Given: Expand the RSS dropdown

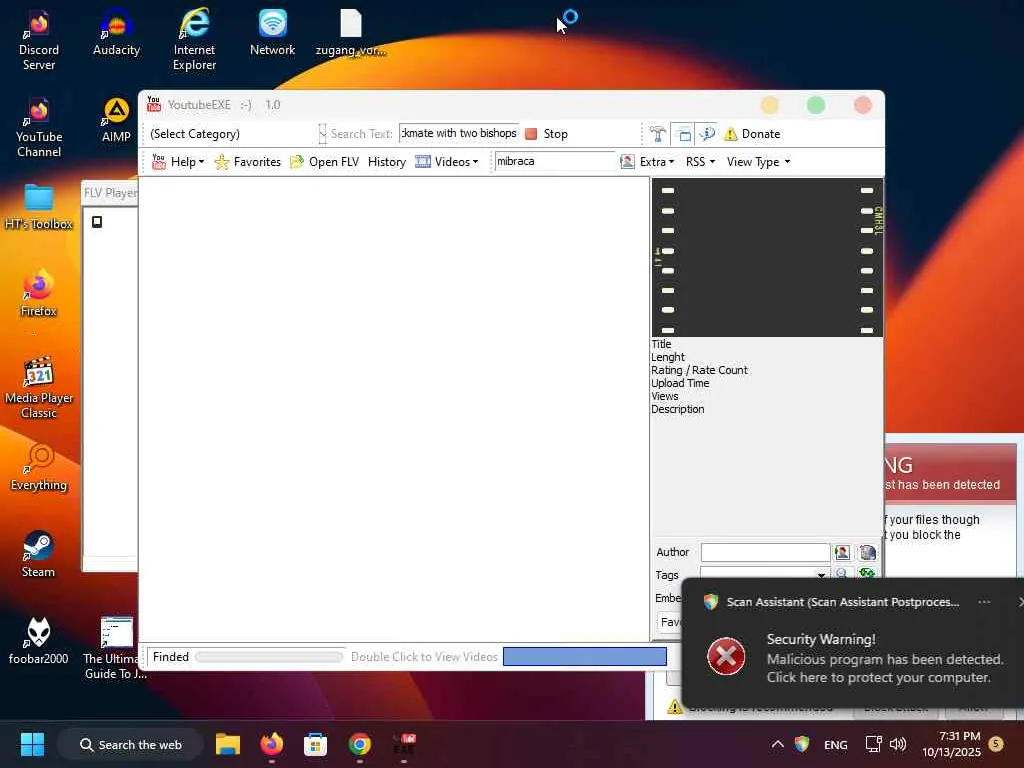Looking at the screenshot, I should [x=700, y=161].
